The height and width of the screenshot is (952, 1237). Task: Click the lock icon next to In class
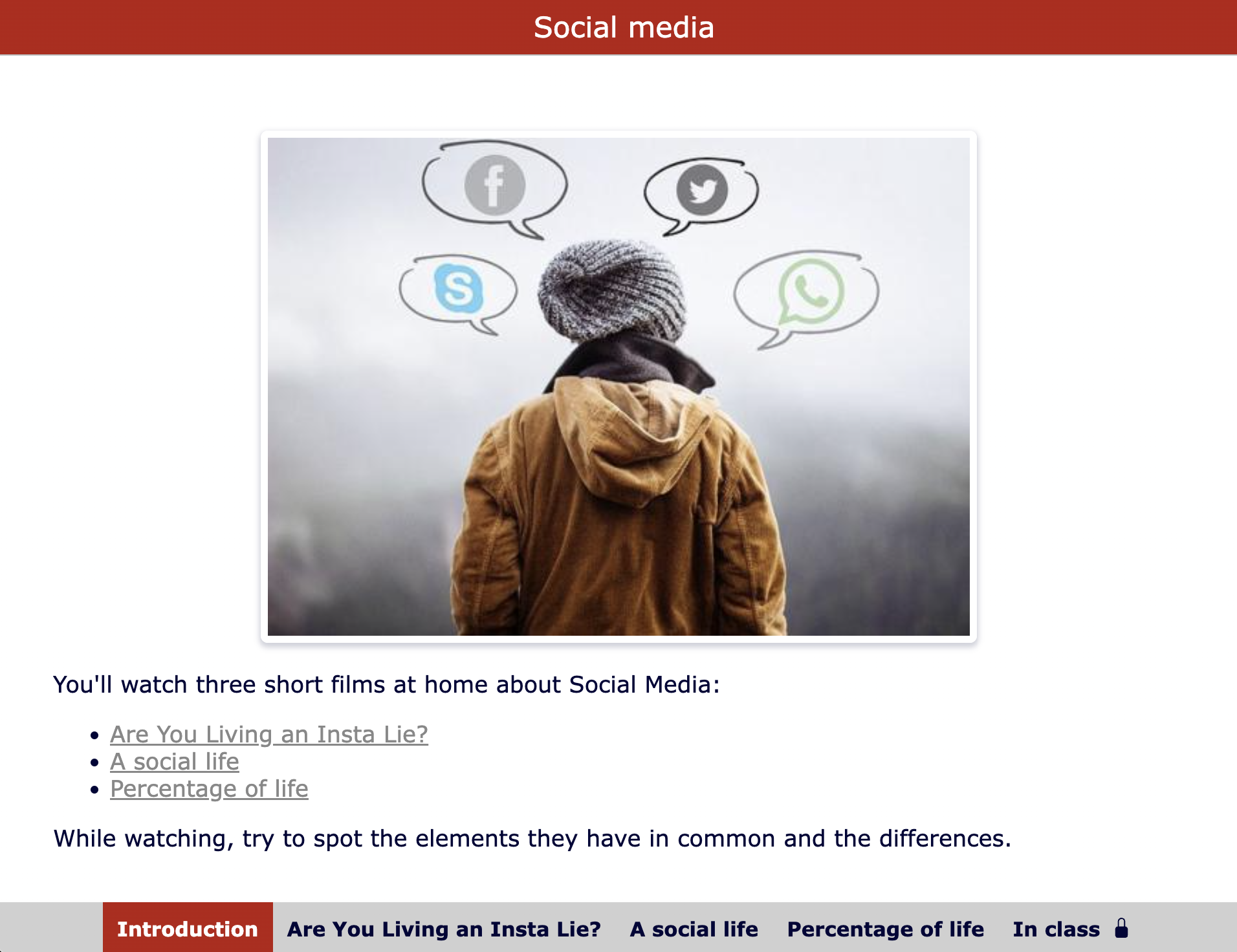pyautogui.click(x=1121, y=927)
